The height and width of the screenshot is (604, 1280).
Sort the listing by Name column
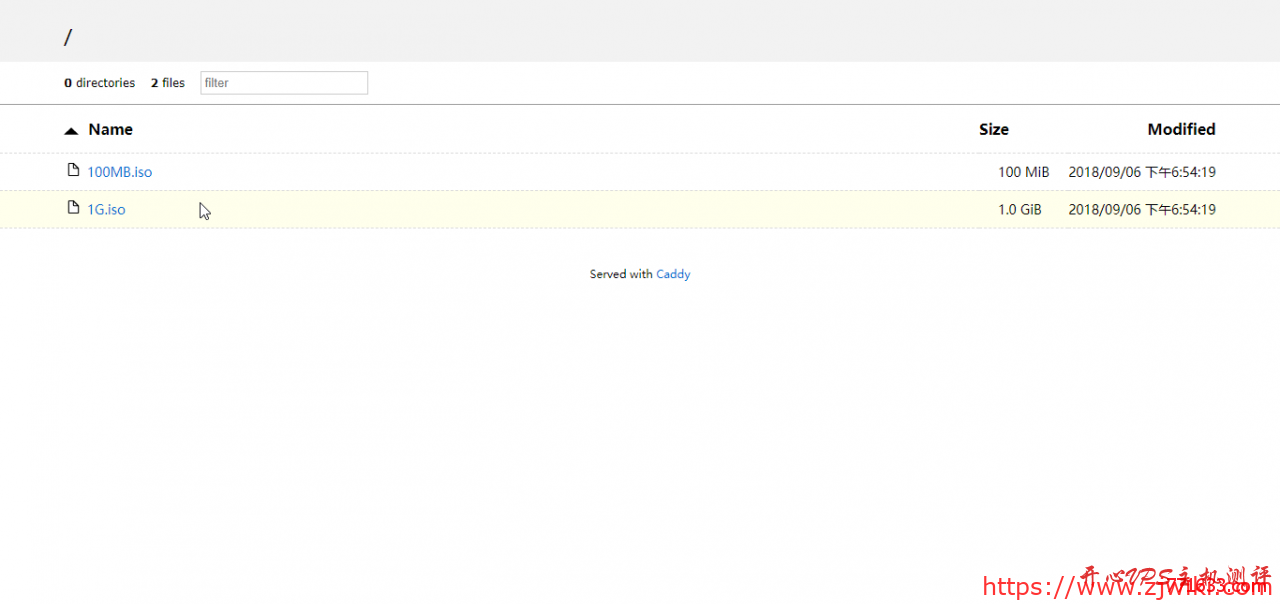tap(110, 129)
